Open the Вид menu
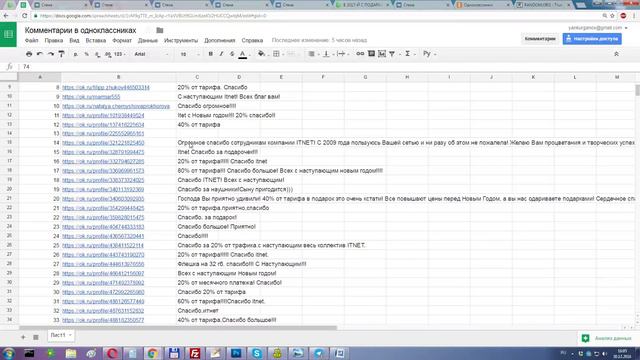Viewport: 640px width, 360px height. pos(74,40)
